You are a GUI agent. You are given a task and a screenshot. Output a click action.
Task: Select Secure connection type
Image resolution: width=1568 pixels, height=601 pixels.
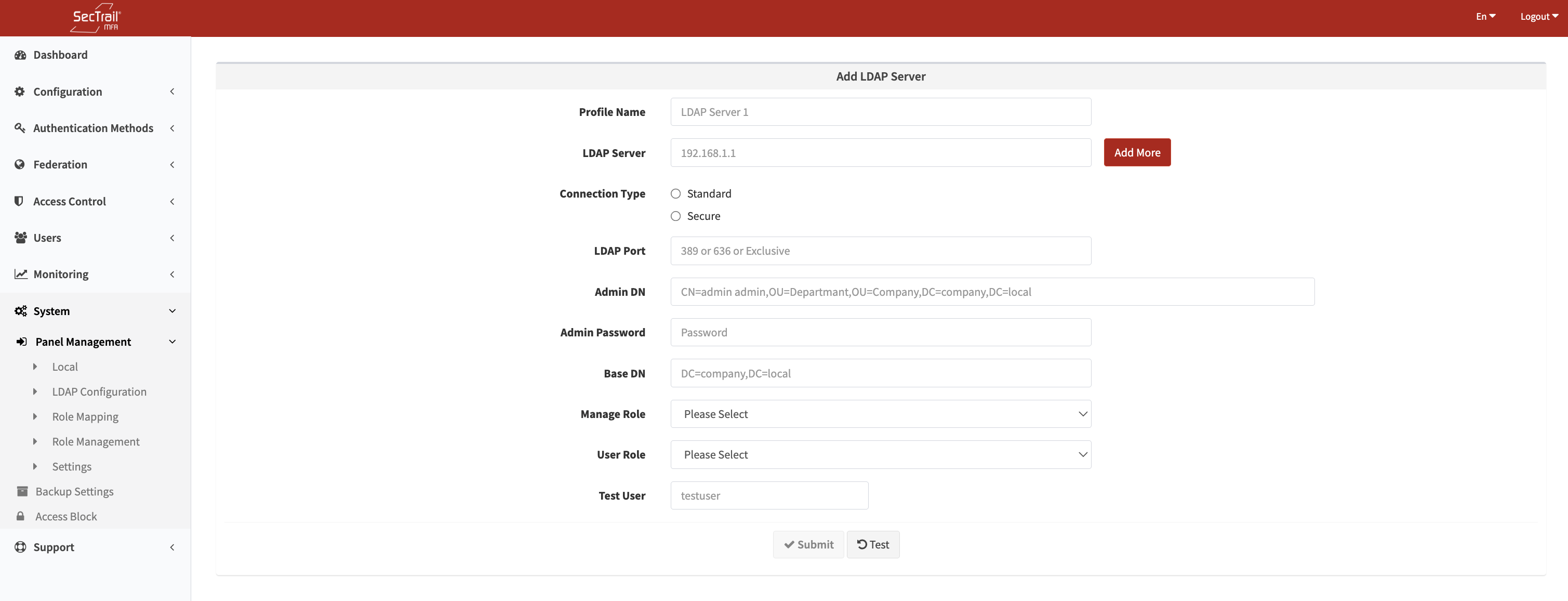(675, 216)
